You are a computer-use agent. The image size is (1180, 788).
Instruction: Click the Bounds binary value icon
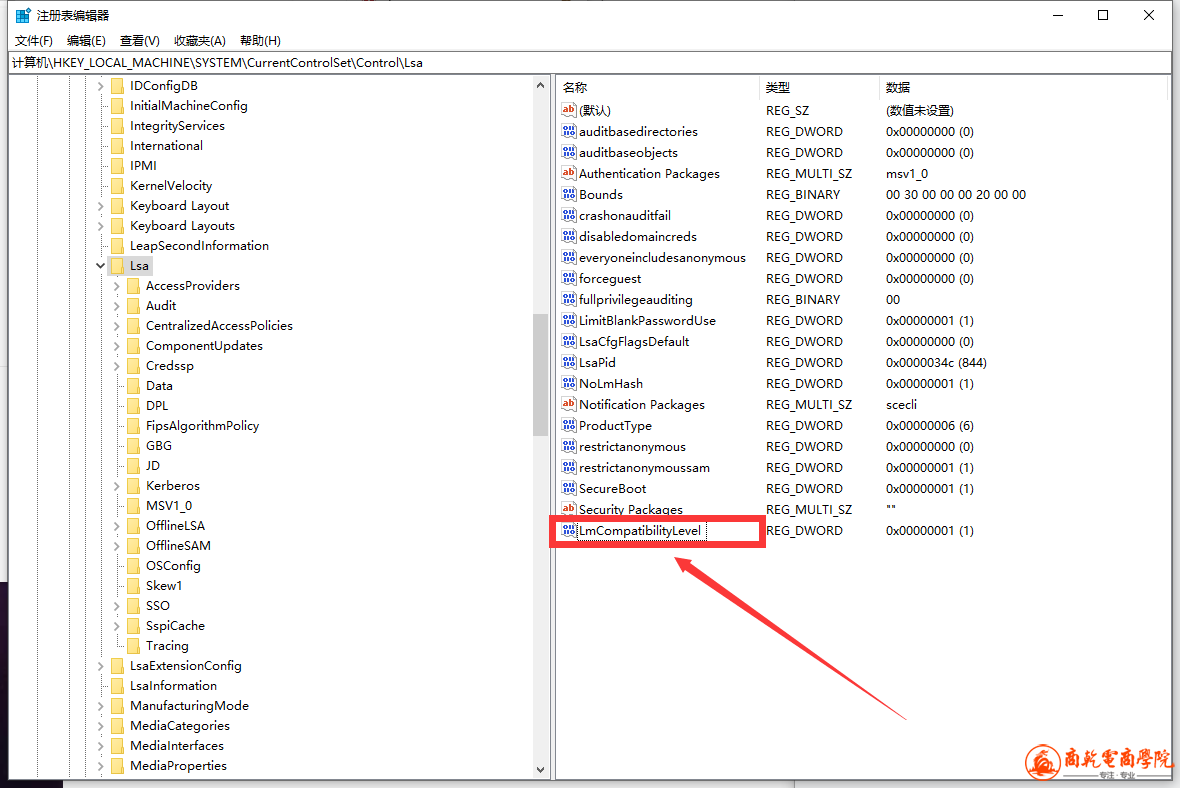[569, 195]
